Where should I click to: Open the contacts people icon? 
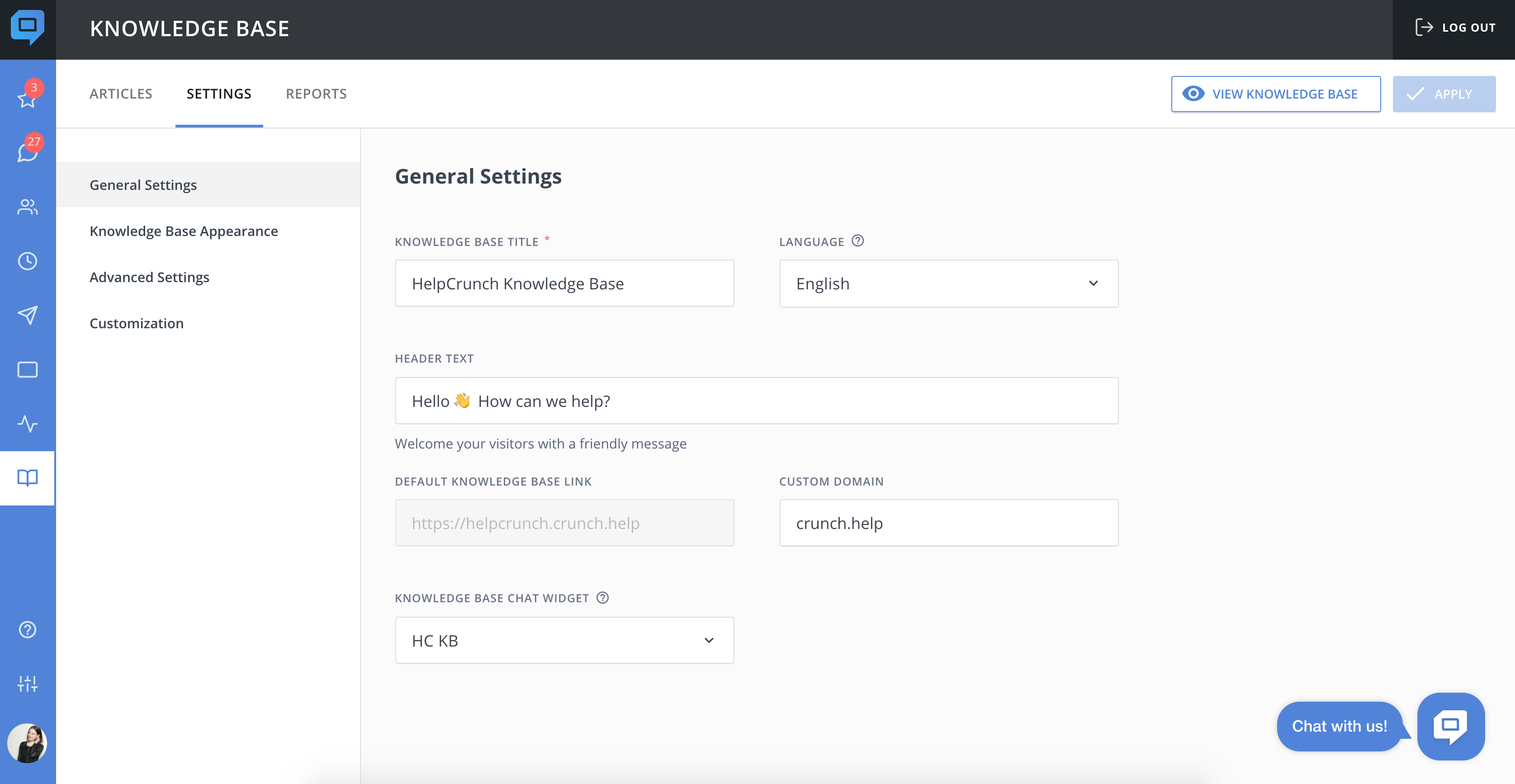click(28, 207)
